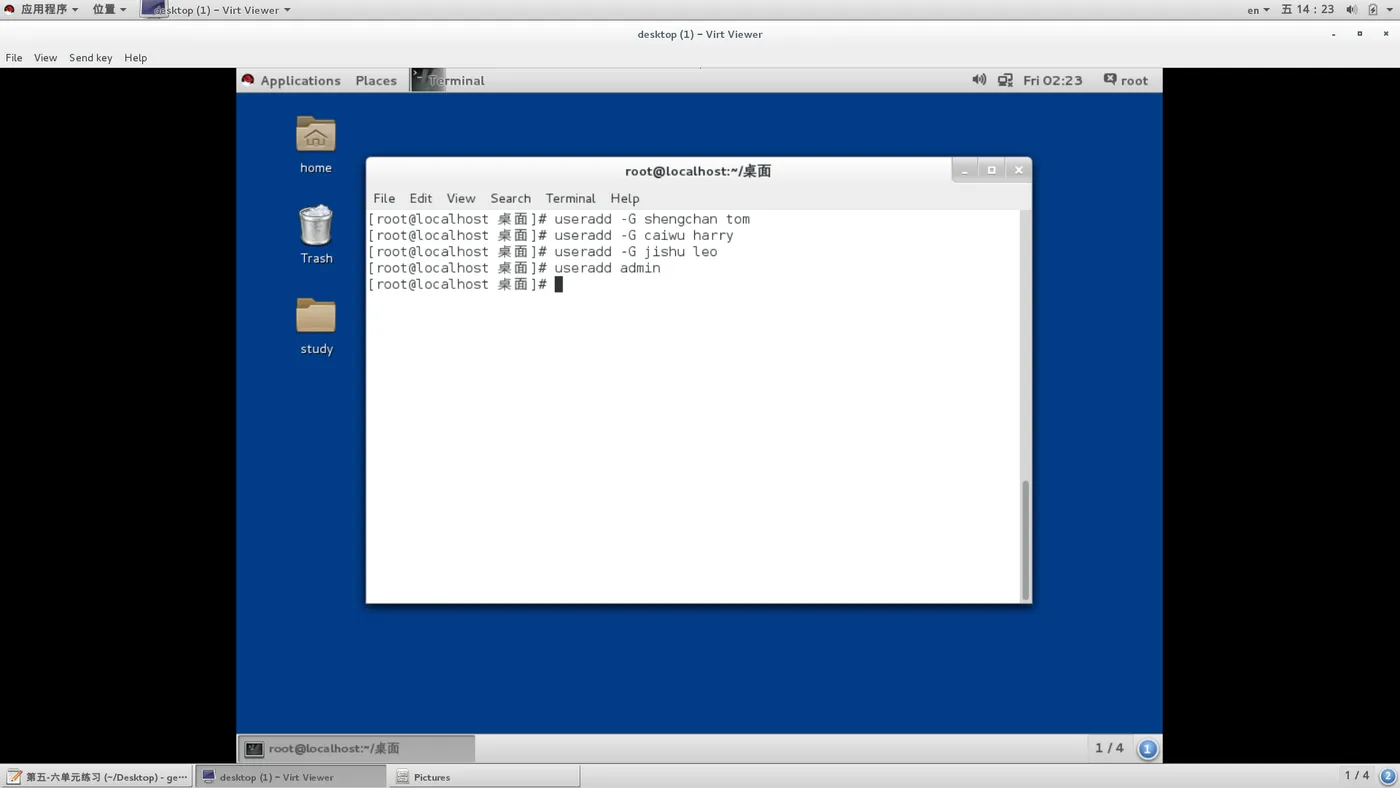Click guest workspace switcher blue circle icon
This screenshot has width=1400, height=788.
[x=1148, y=748]
